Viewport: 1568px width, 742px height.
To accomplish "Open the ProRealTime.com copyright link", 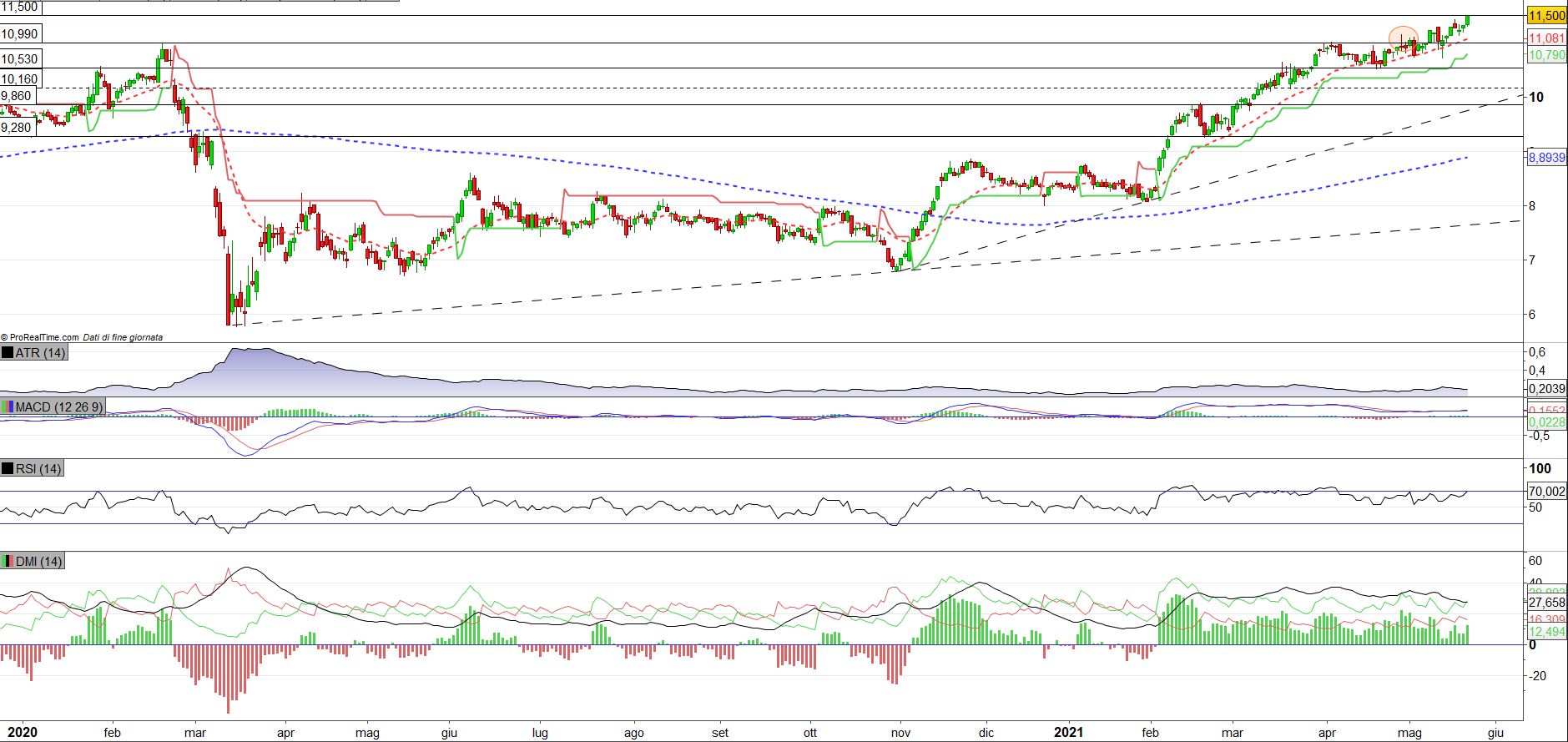I will pyautogui.click(x=40, y=337).
